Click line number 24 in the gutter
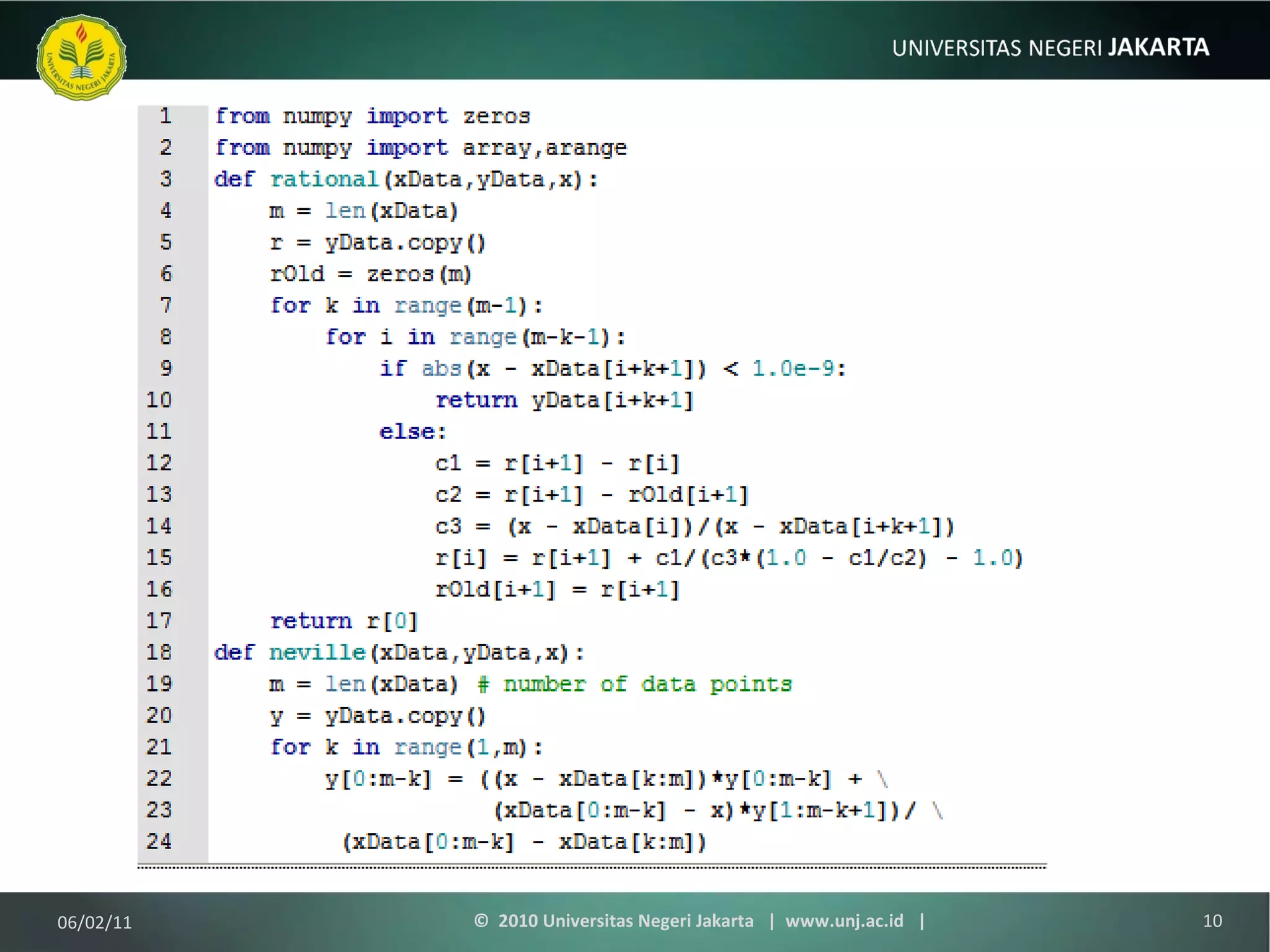Screen dimensions: 1270x952 [159, 842]
